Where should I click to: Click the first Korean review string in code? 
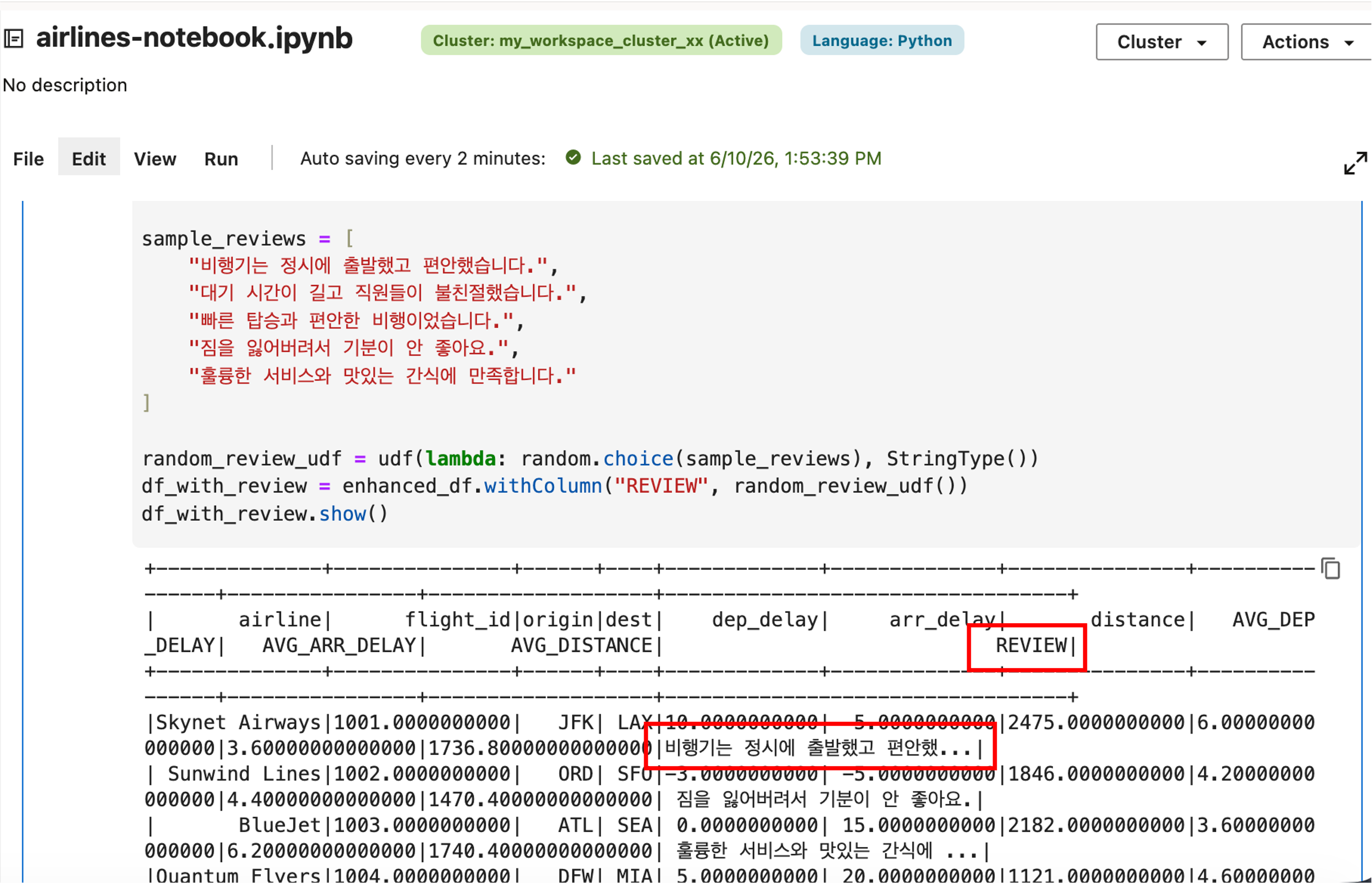coord(368,265)
